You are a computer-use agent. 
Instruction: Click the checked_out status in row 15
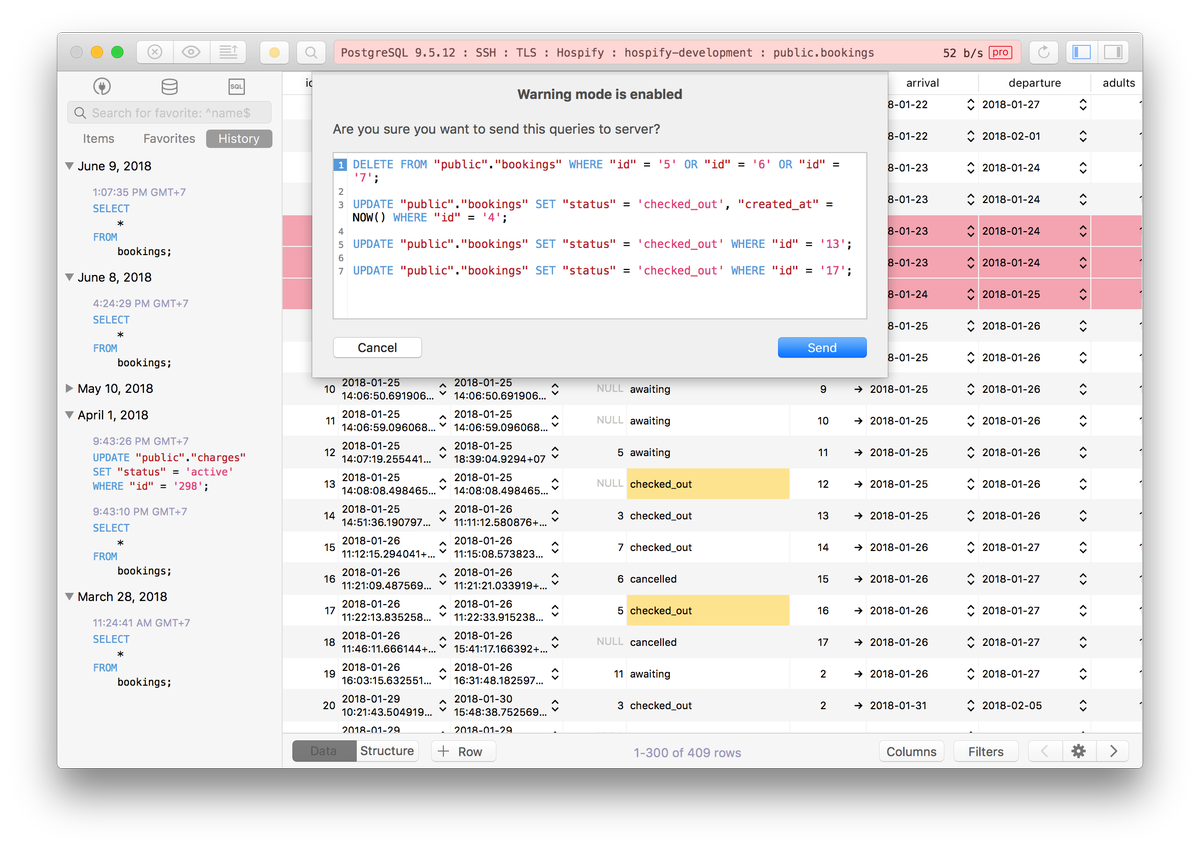pos(661,547)
